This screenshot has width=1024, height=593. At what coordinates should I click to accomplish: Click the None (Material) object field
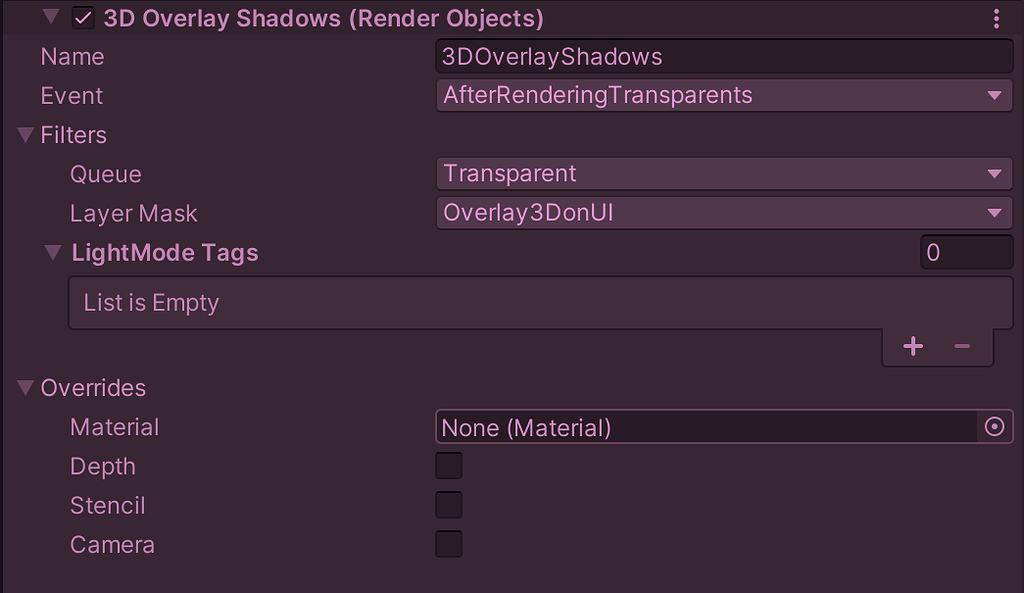(x=705, y=428)
